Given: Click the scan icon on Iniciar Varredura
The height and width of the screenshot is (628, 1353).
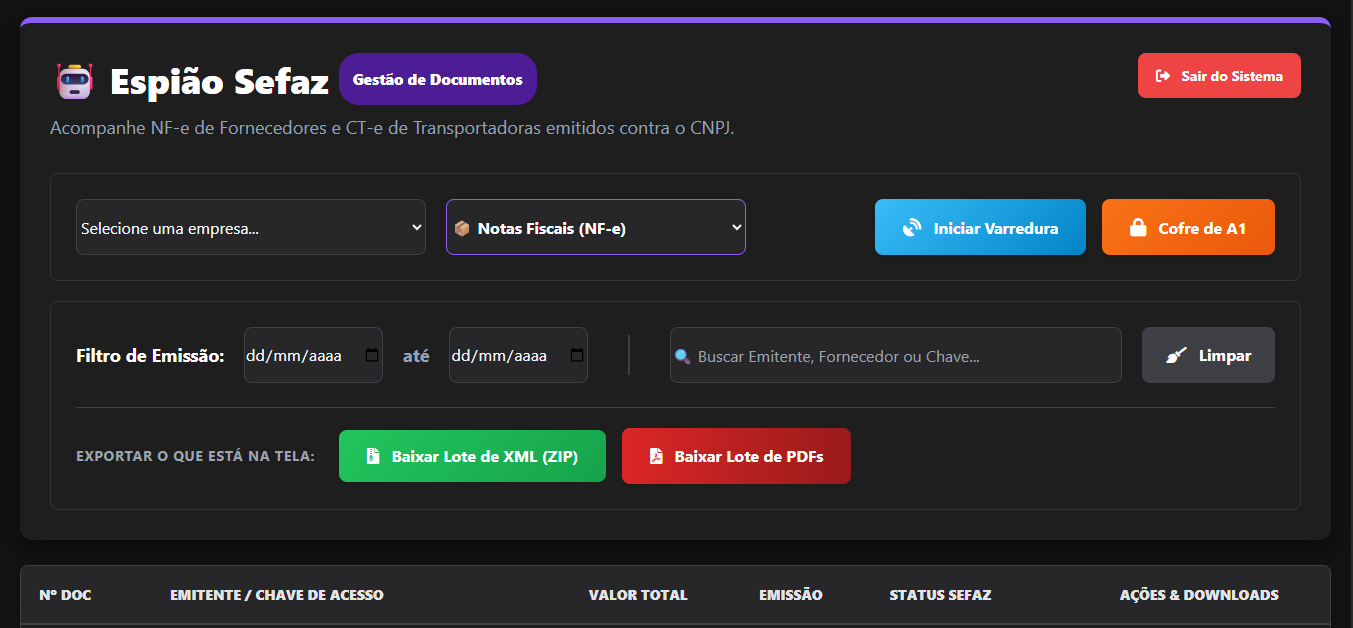Looking at the screenshot, I should coord(911,227).
